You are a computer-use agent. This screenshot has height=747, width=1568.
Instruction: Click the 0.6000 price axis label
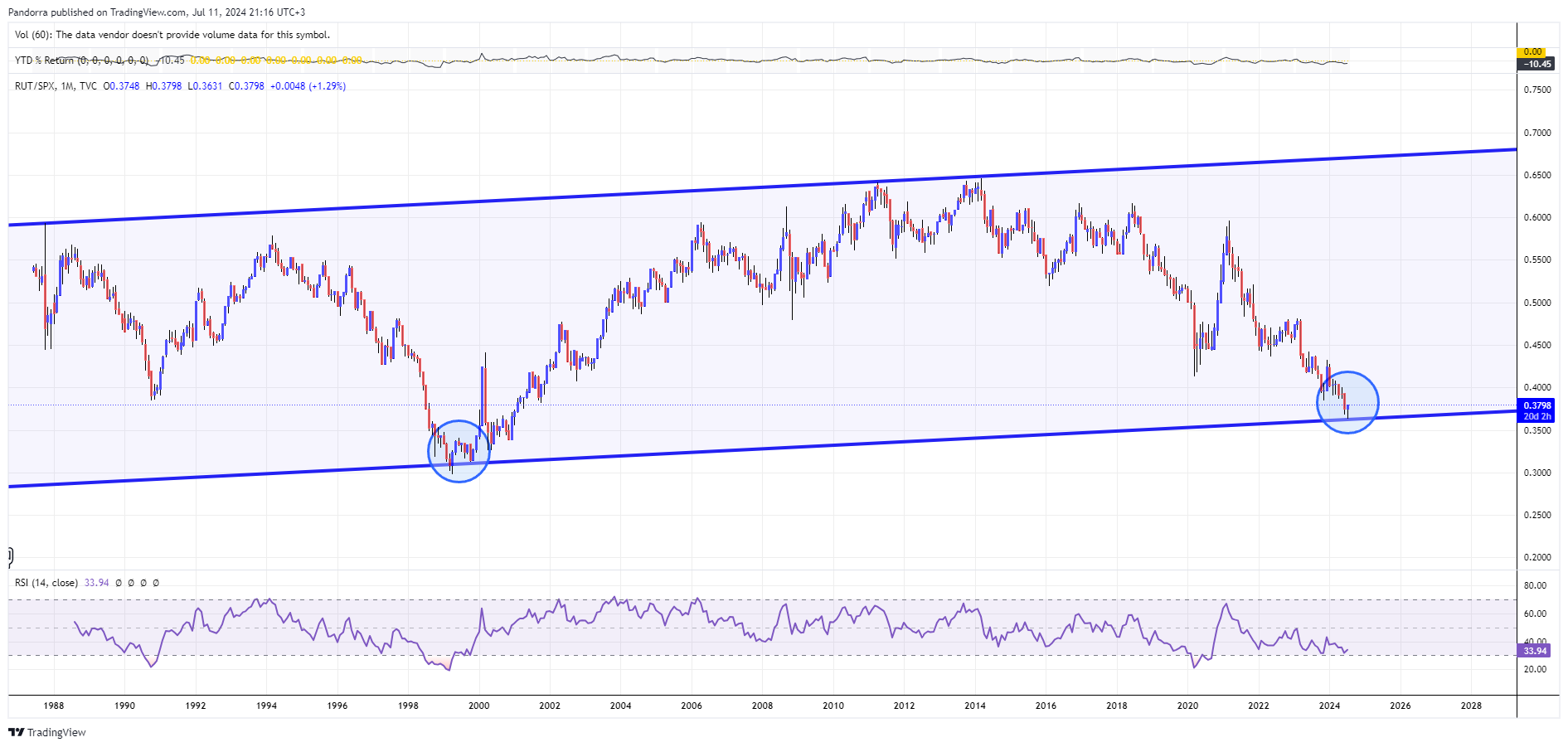click(1536, 217)
